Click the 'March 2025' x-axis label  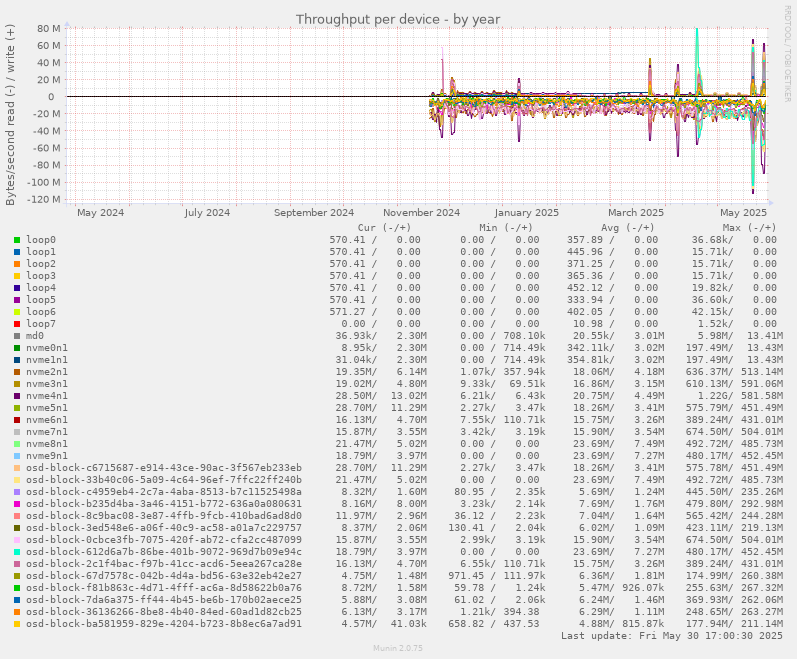pos(636,212)
